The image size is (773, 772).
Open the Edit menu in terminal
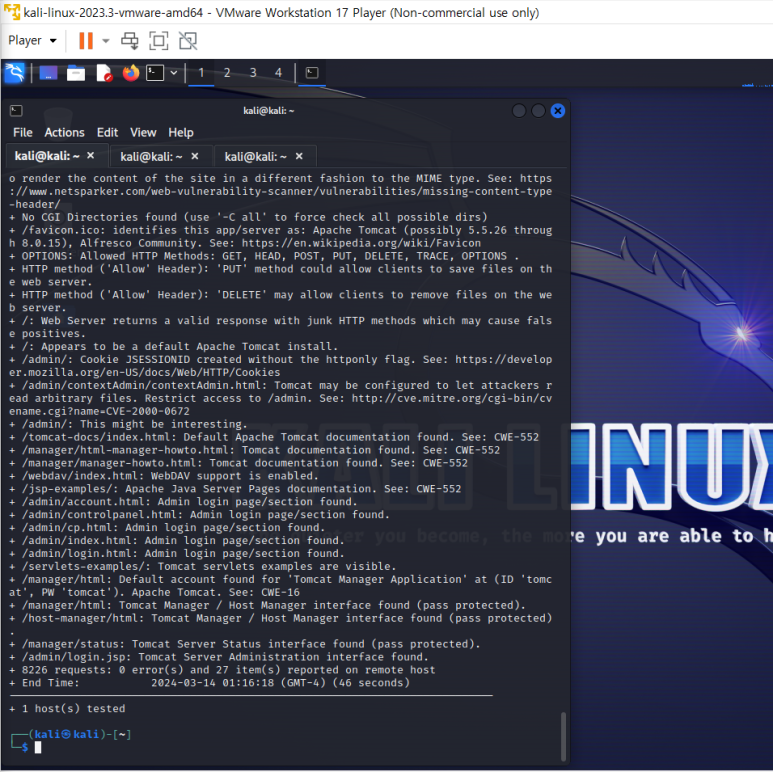107,133
